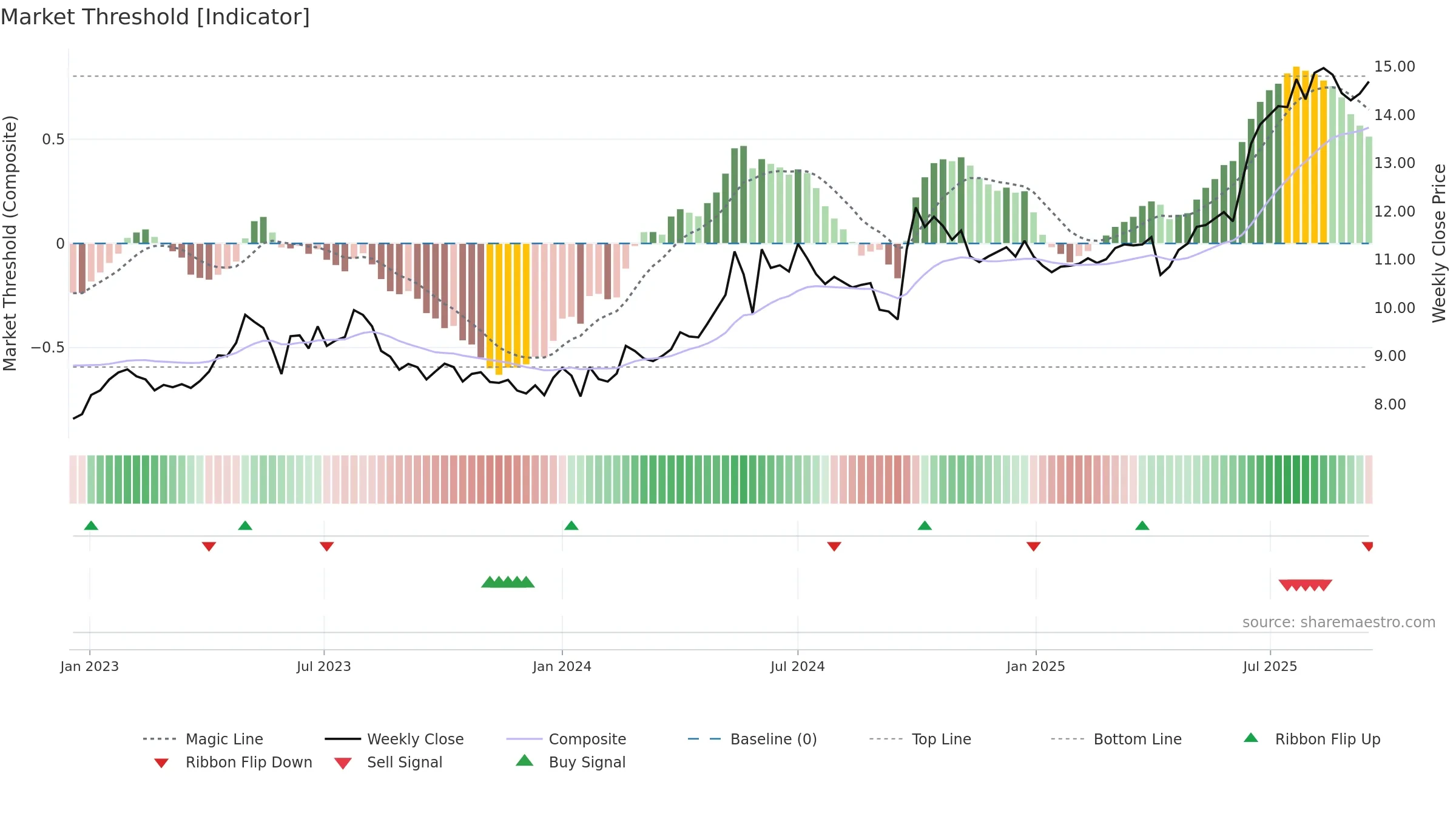Click the green flip-up triangle near Mar 2025
The image size is (1456, 819).
(x=1142, y=525)
